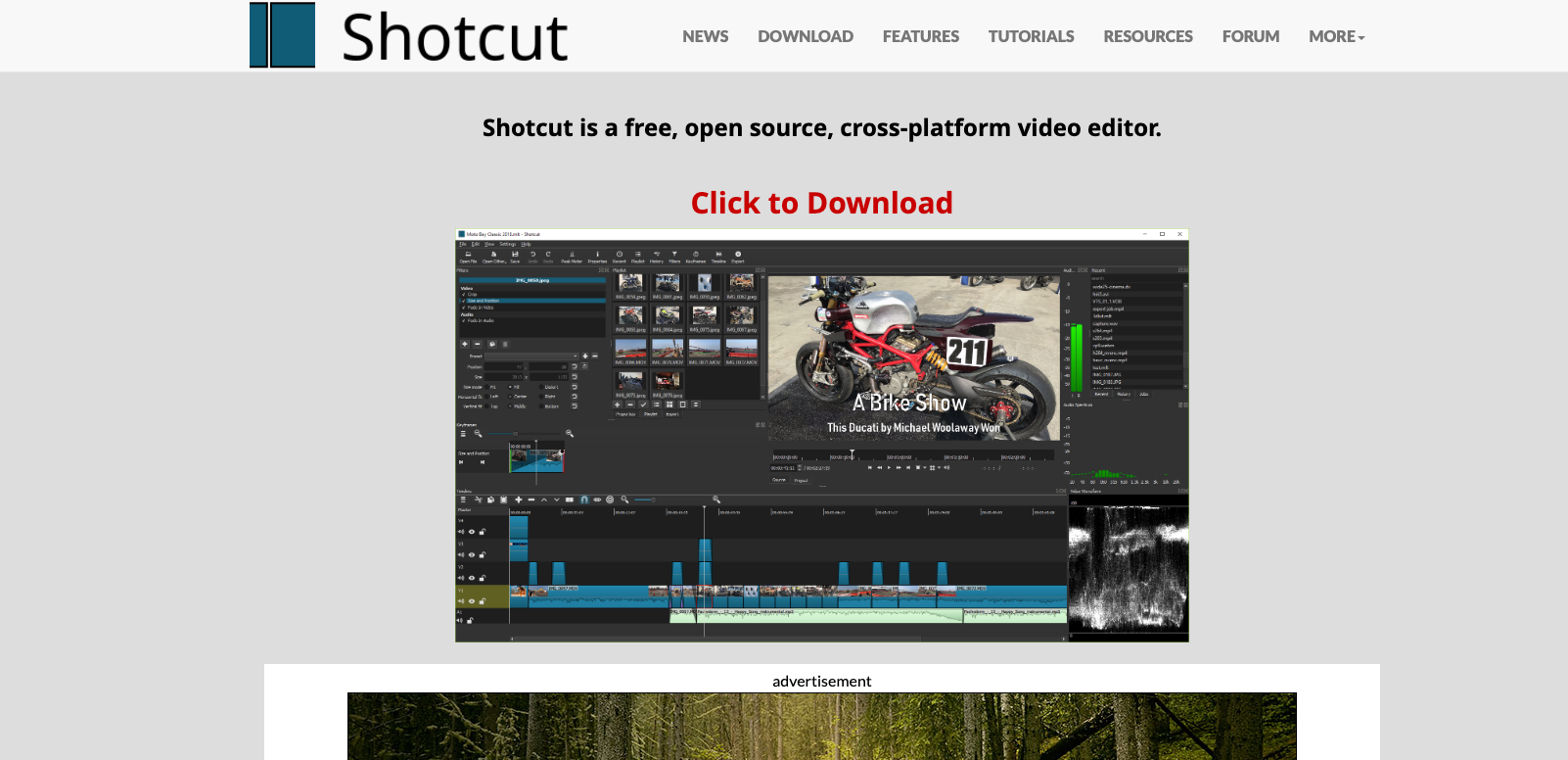Click the playlist update checkmark icon

click(x=643, y=404)
